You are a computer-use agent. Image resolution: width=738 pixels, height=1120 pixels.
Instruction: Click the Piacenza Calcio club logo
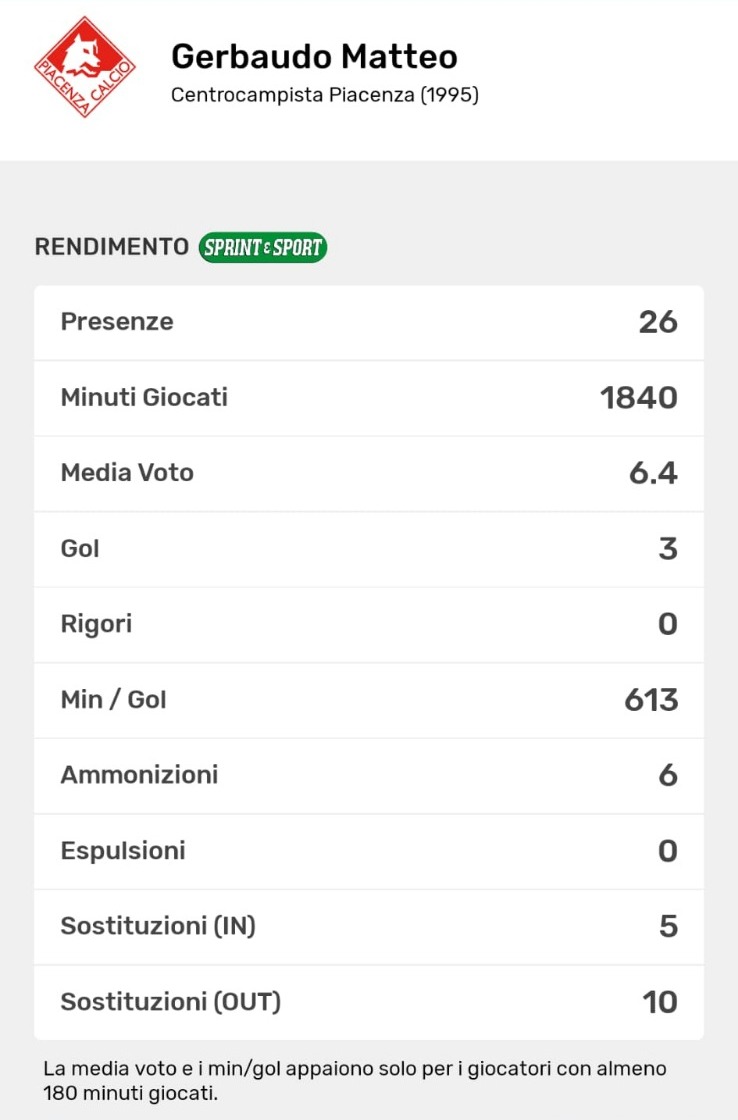pos(85,67)
